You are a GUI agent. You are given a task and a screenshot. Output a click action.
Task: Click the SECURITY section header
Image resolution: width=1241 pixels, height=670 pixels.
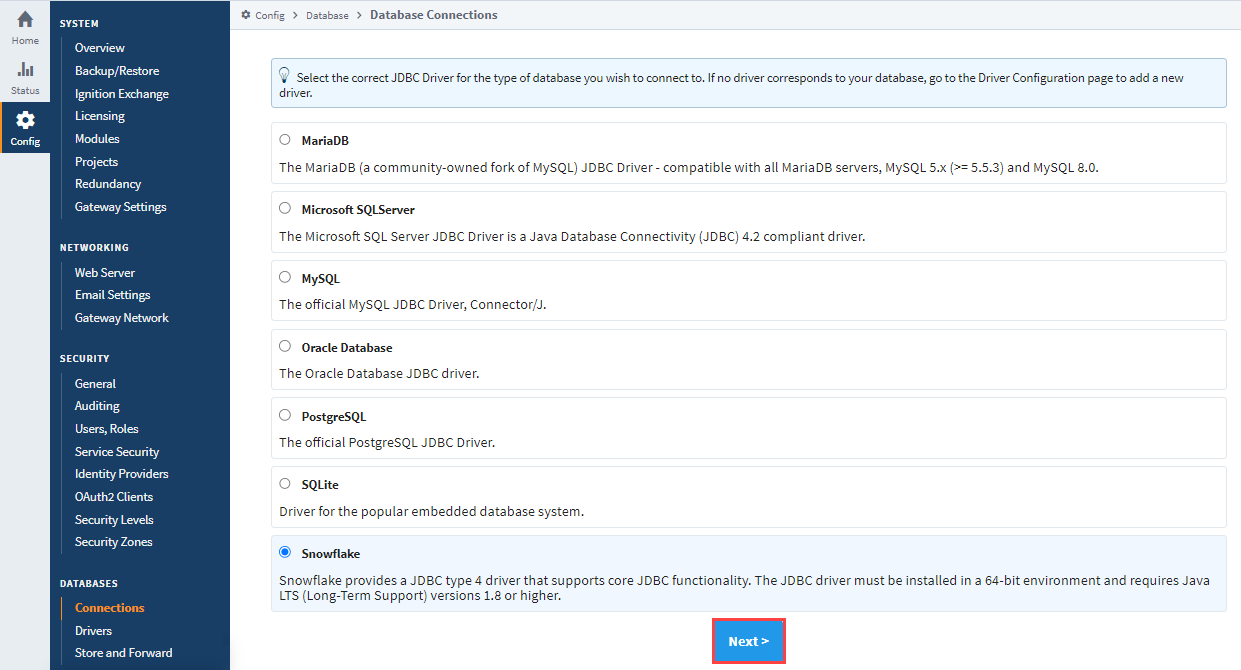coord(85,359)
